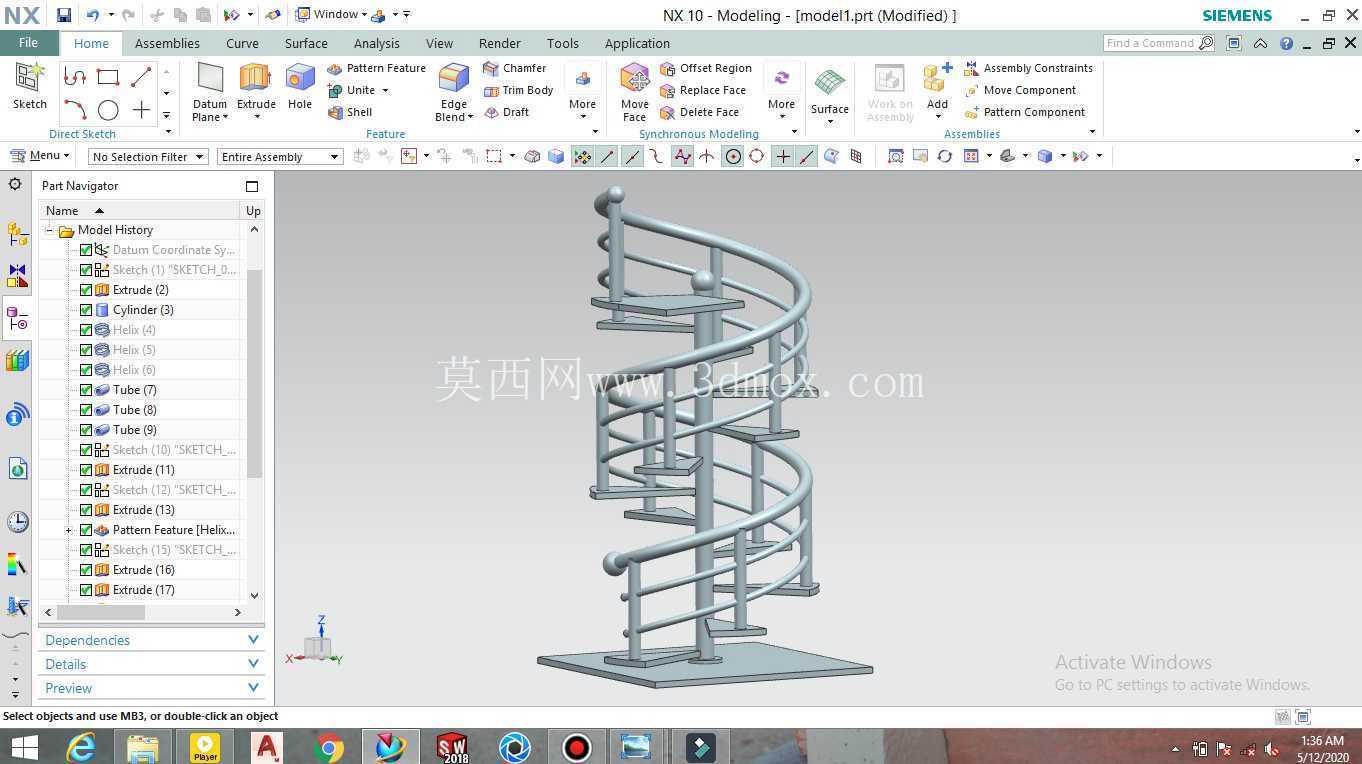
Task: Select the Chamfer tool
Action: 514,68
